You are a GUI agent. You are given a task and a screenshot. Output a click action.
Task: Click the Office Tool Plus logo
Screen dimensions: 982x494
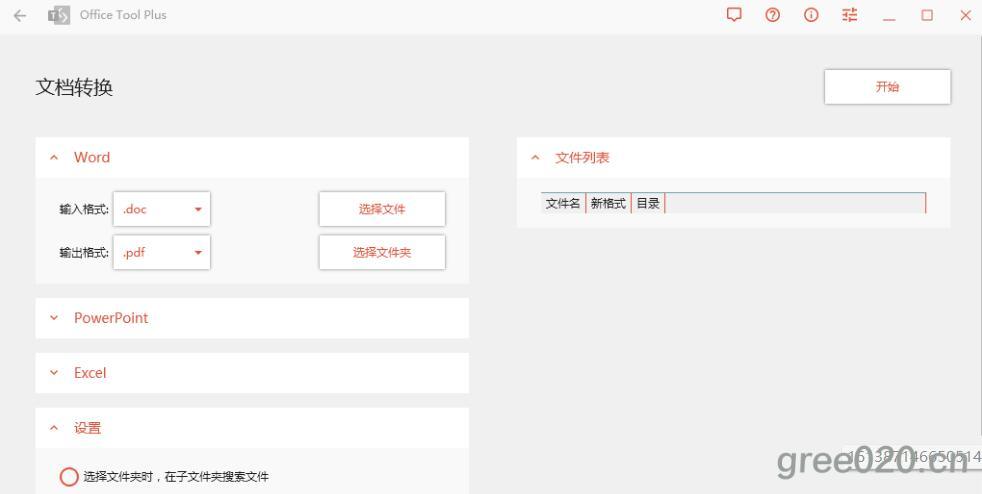pos(59,15)
